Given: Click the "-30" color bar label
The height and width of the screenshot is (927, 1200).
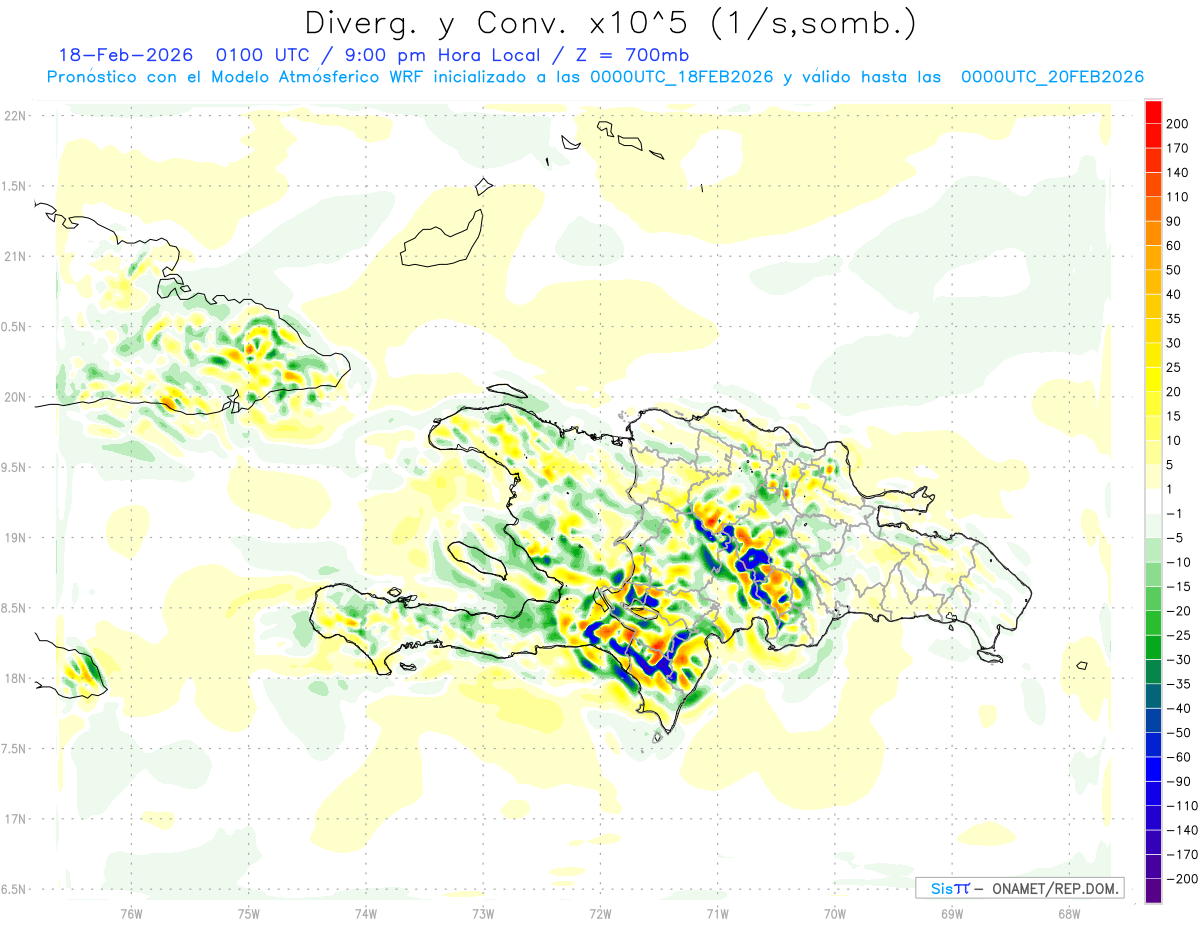Looking at the screenshot, I should 1181,659.
